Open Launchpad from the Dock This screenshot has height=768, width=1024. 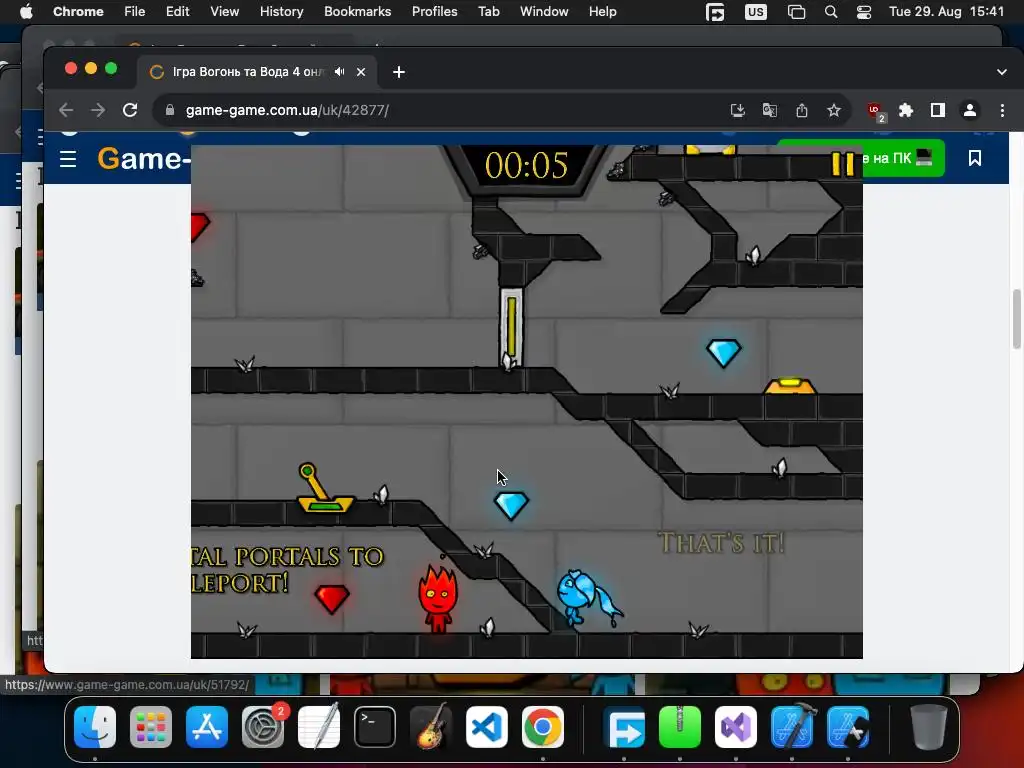click(x=151, y=727)
